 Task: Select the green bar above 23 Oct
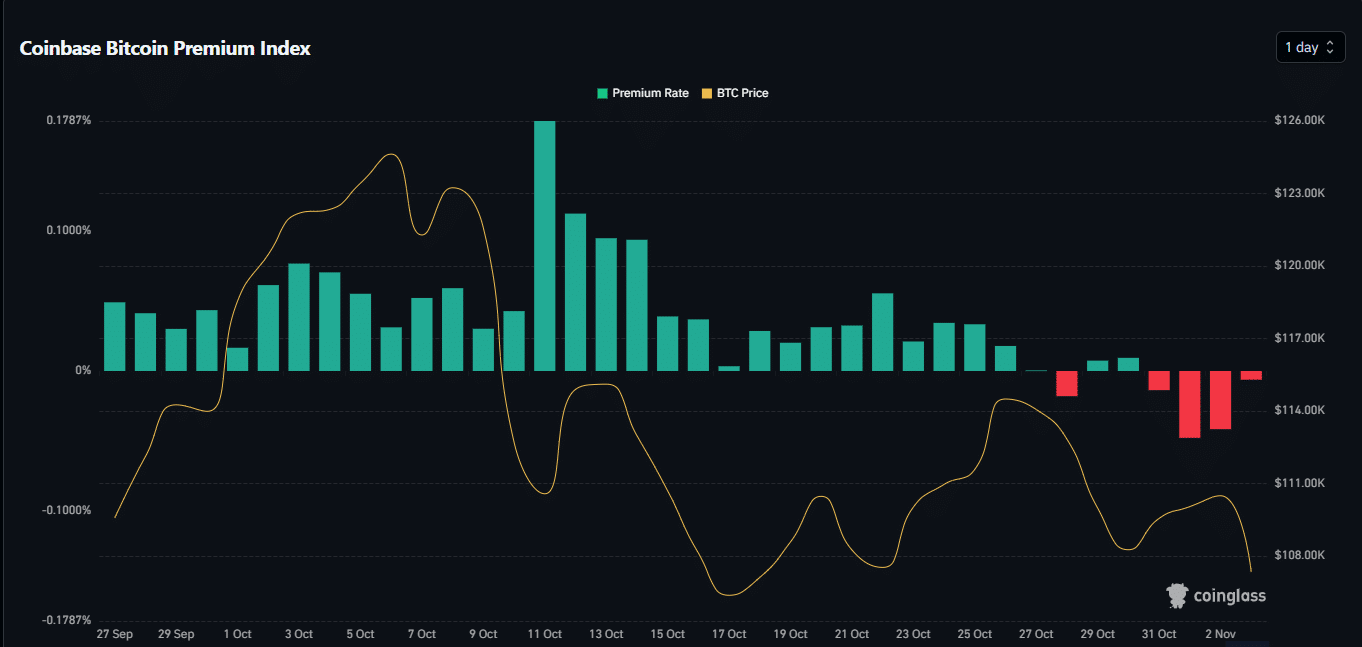pyautogui.click(x=913, y=356)
